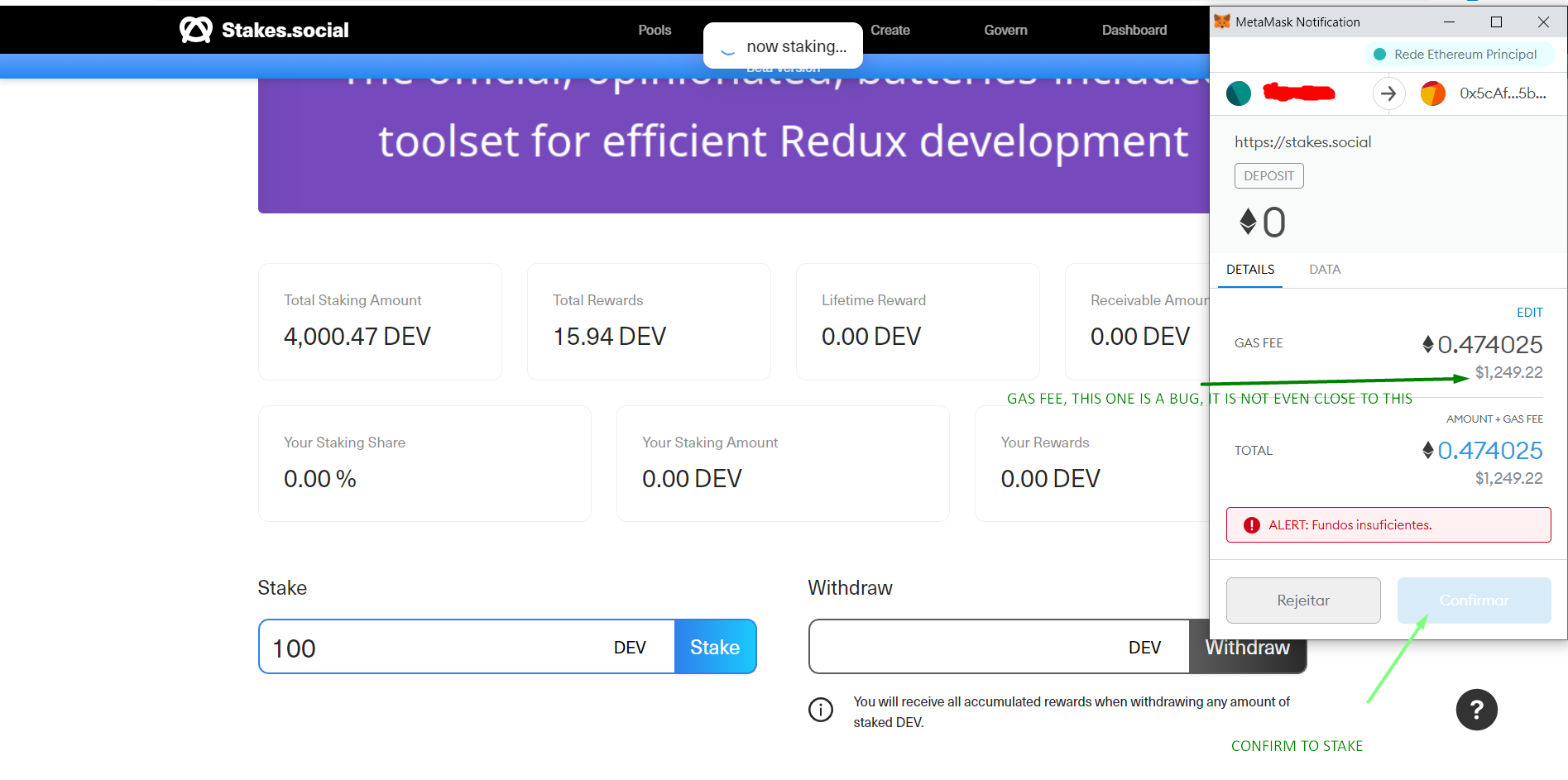
Task: Click EDIT to change gas fee
Action: pos(1529,313)
